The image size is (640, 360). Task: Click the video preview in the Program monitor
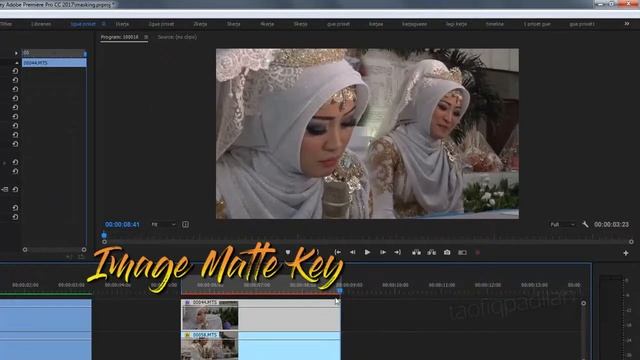tap(367, 134)
